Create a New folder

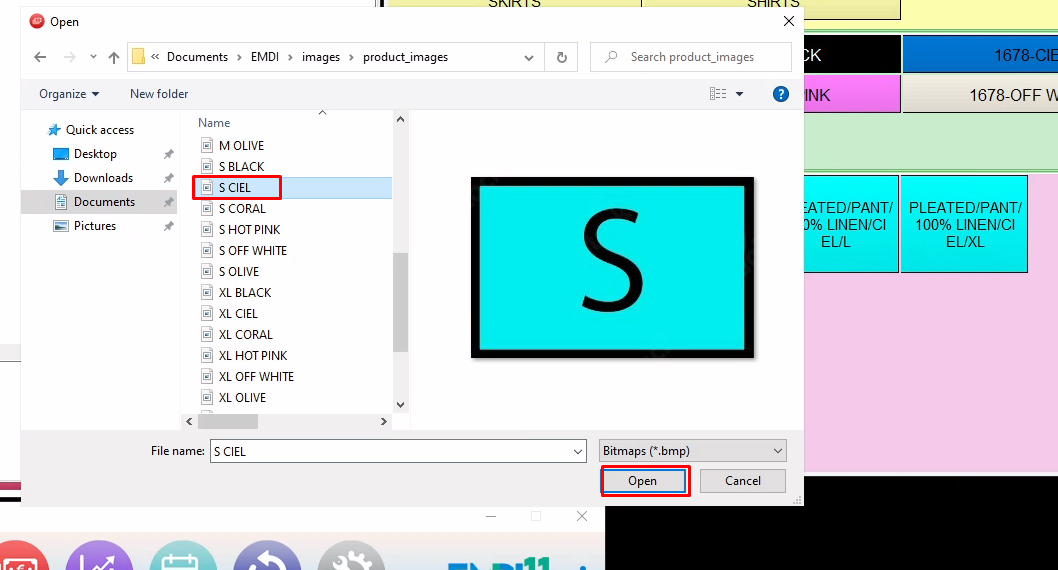(x=159, y=94)
